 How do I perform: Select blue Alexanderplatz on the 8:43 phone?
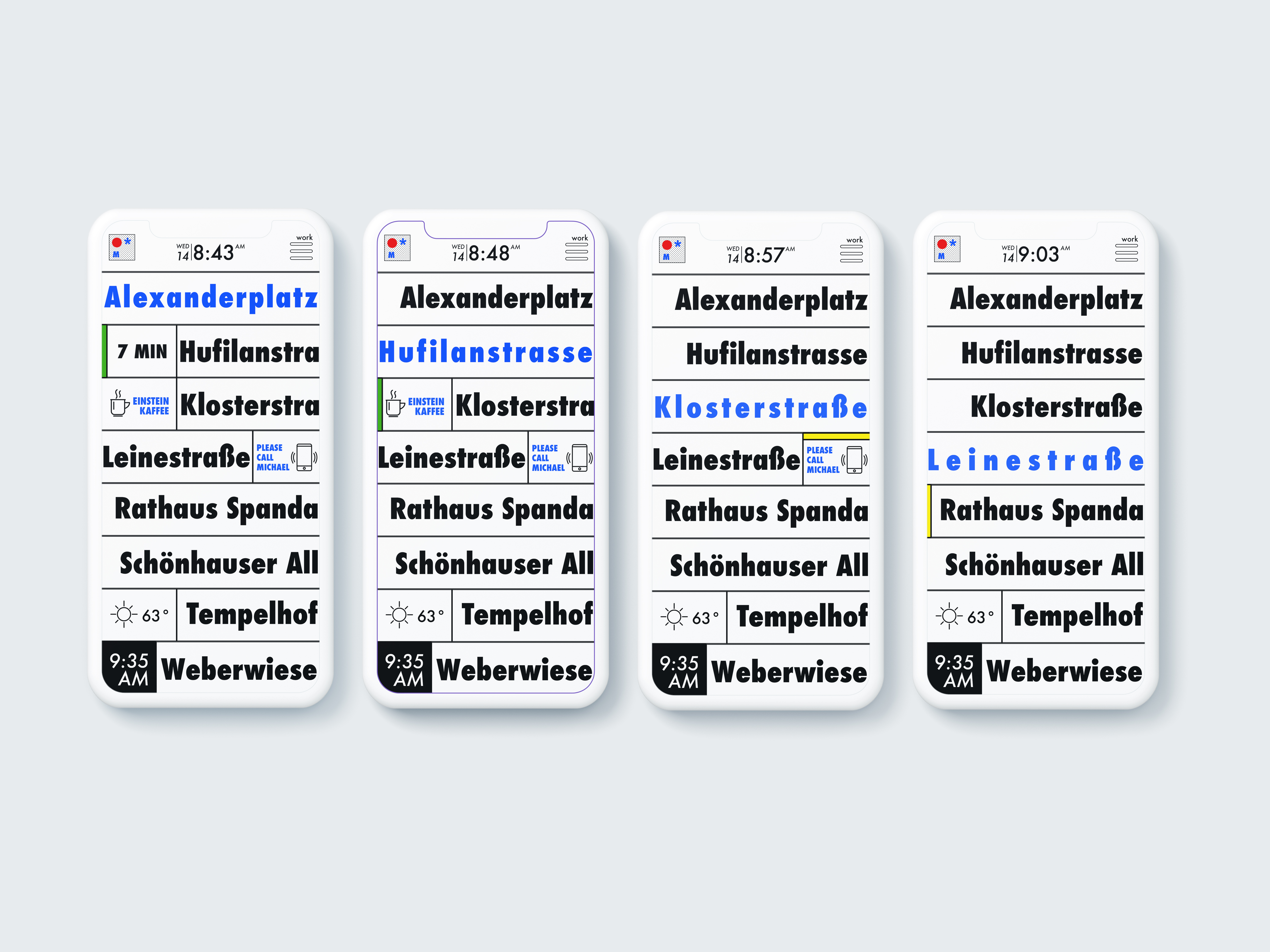point(211,298)
